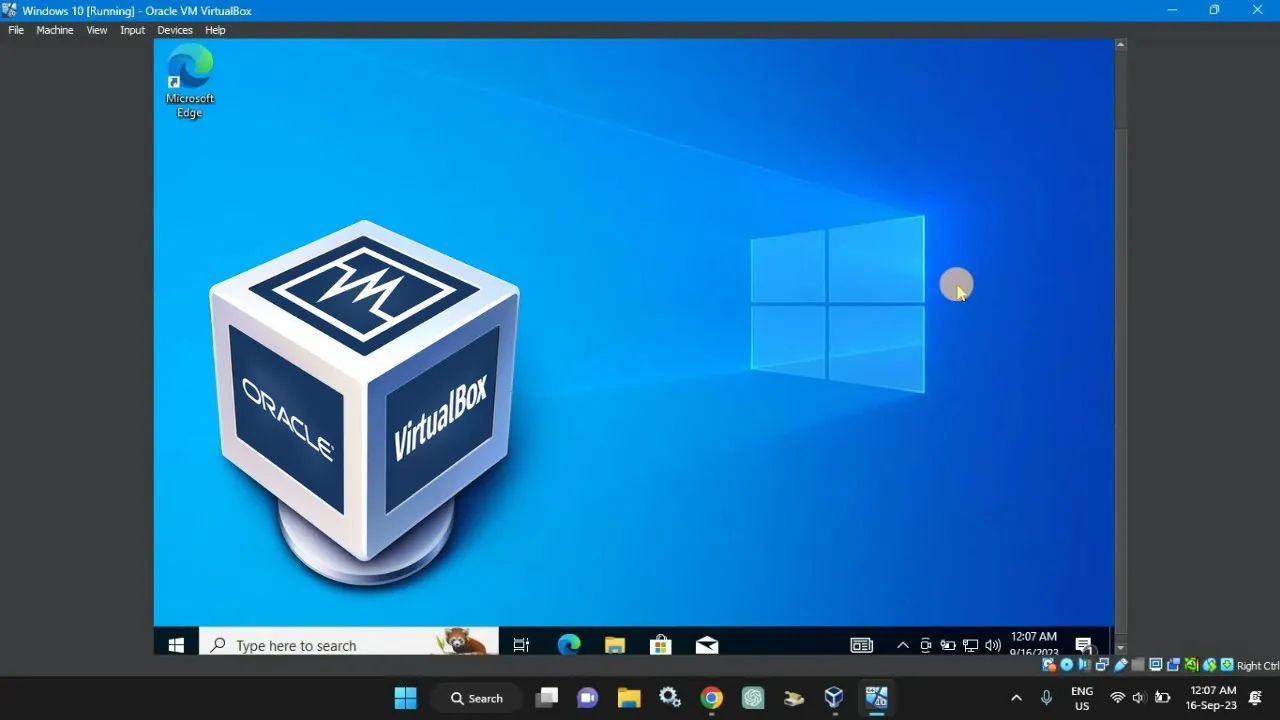
Task: Click the host taskbar Search box
Action: pos(478,698)
